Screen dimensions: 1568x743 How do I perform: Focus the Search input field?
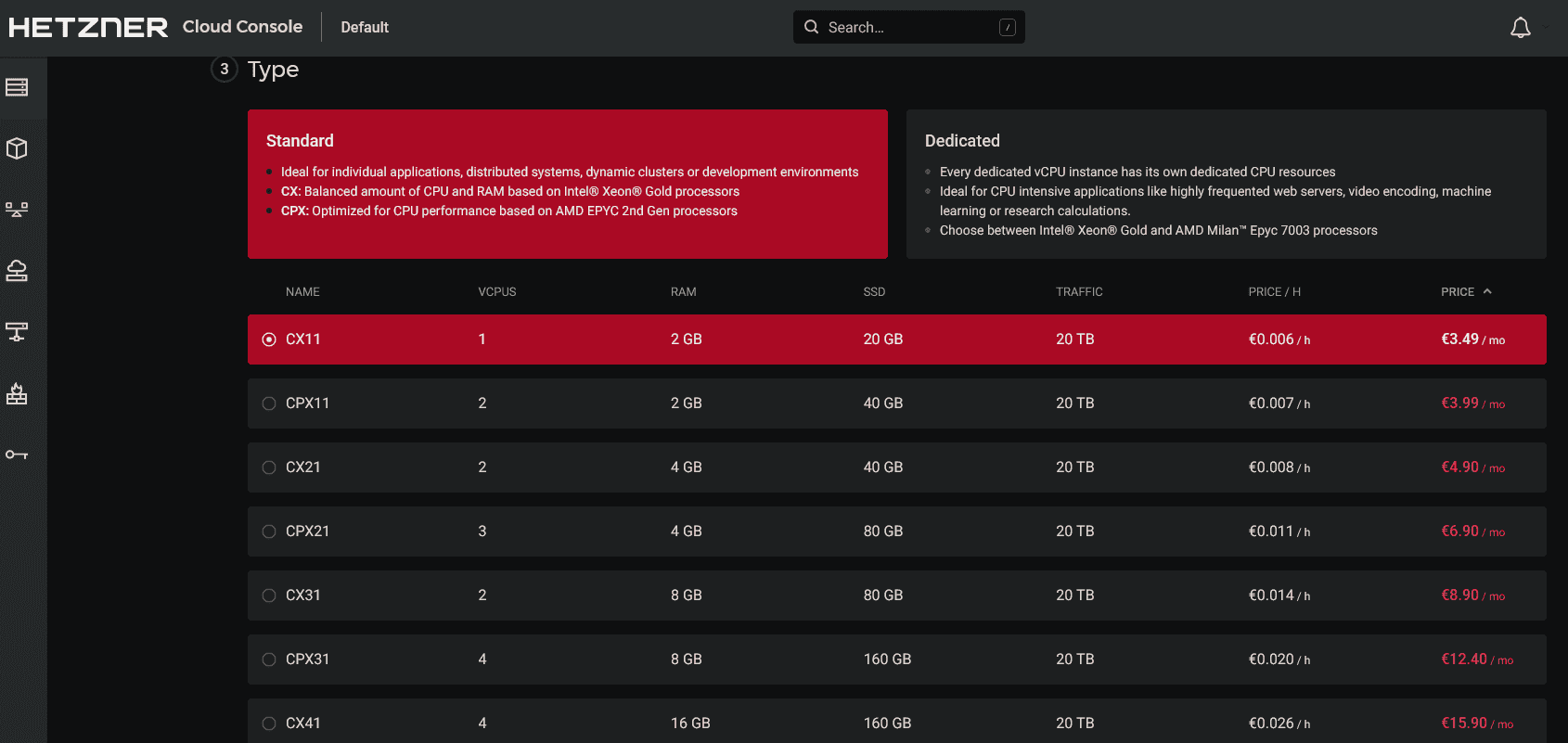tap(909, 27)
